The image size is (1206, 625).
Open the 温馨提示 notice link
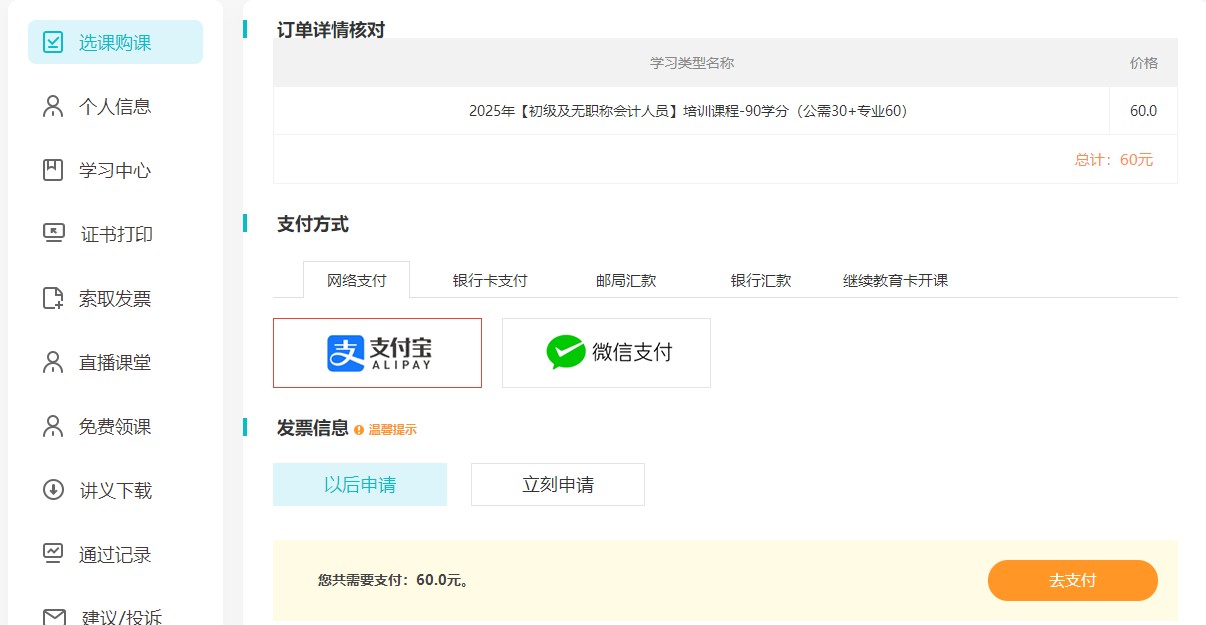tap(391, 428)
